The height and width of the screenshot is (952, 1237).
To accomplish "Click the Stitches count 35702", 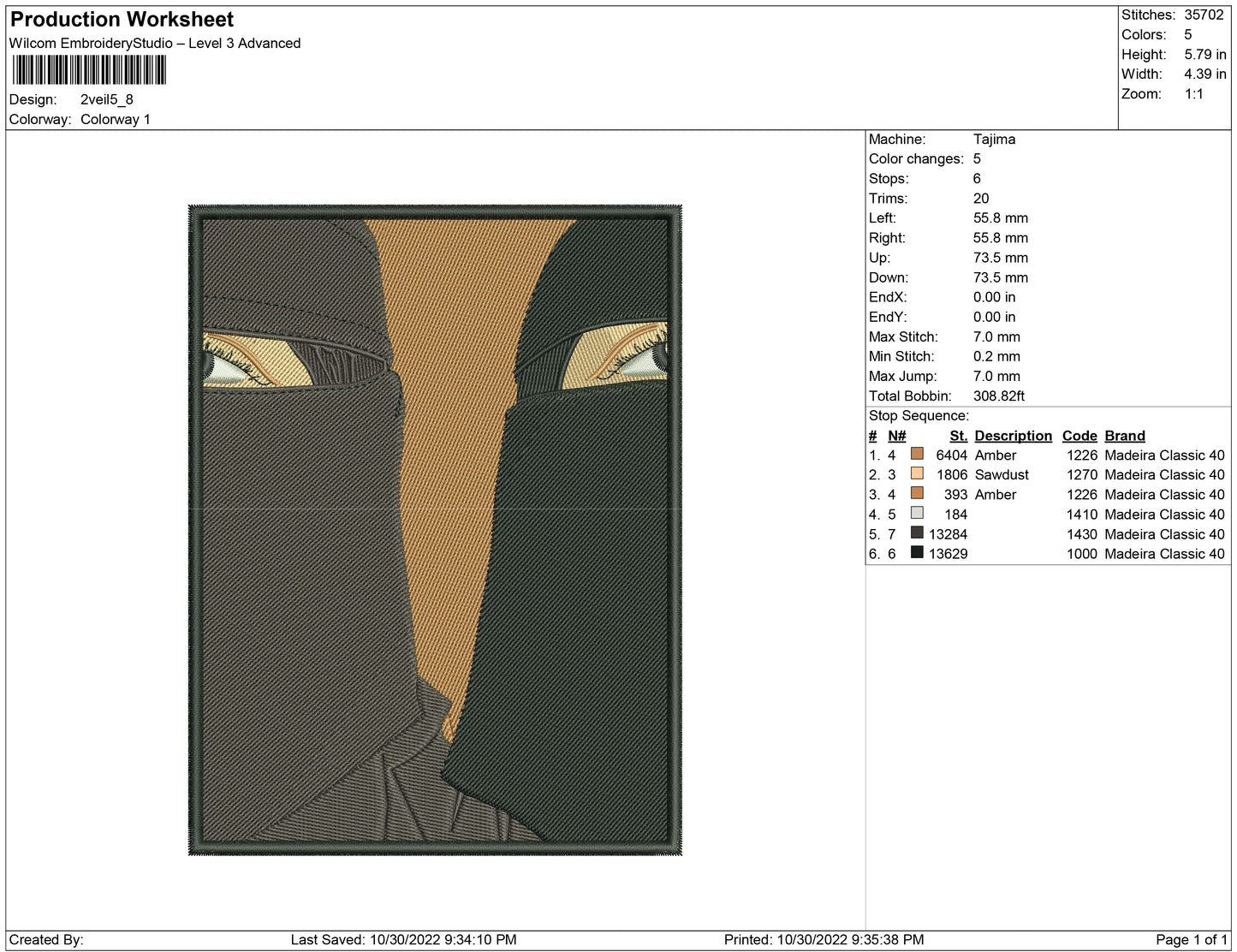I will click(1204, 15).
